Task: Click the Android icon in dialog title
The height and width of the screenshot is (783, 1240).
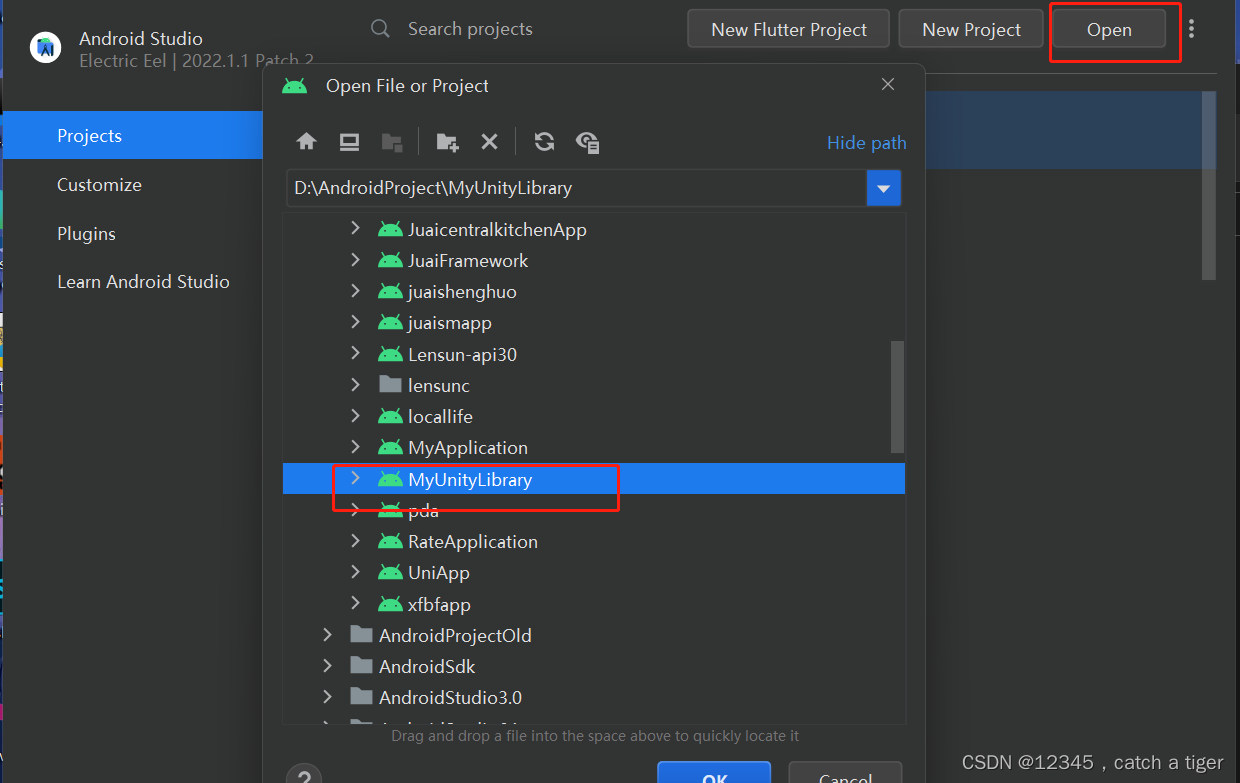Action: (294, 86)
